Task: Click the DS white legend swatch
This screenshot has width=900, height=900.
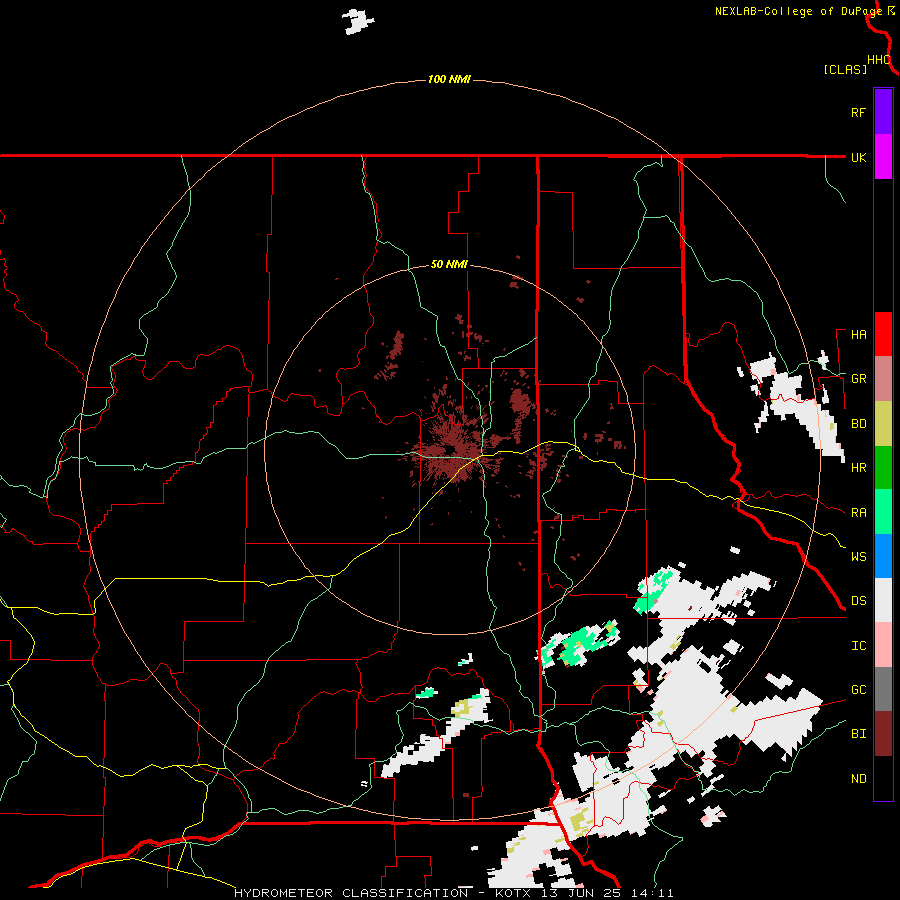Action: tap(883, 600)
